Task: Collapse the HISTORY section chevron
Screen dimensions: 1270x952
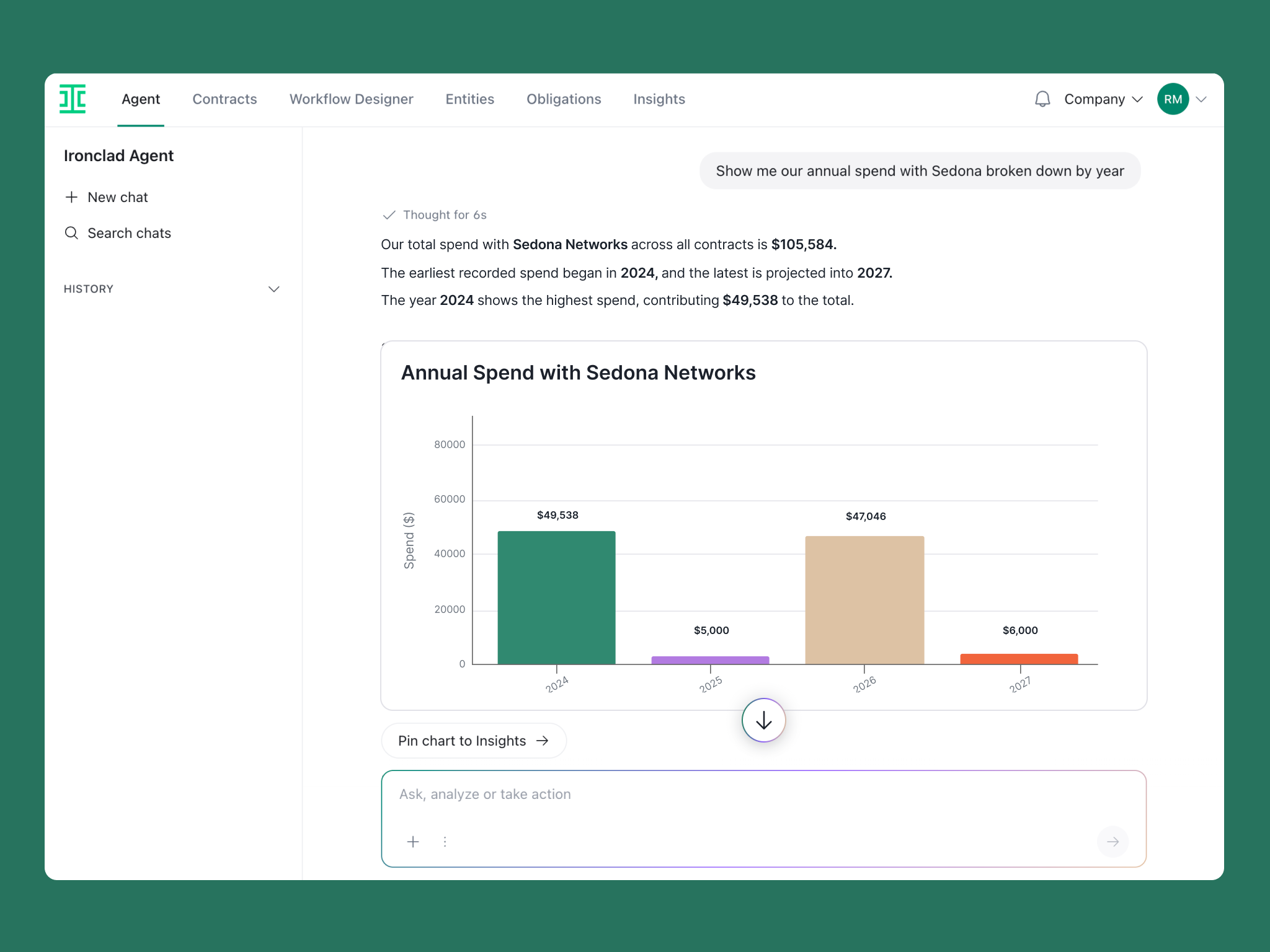Action: coord(273,289)
